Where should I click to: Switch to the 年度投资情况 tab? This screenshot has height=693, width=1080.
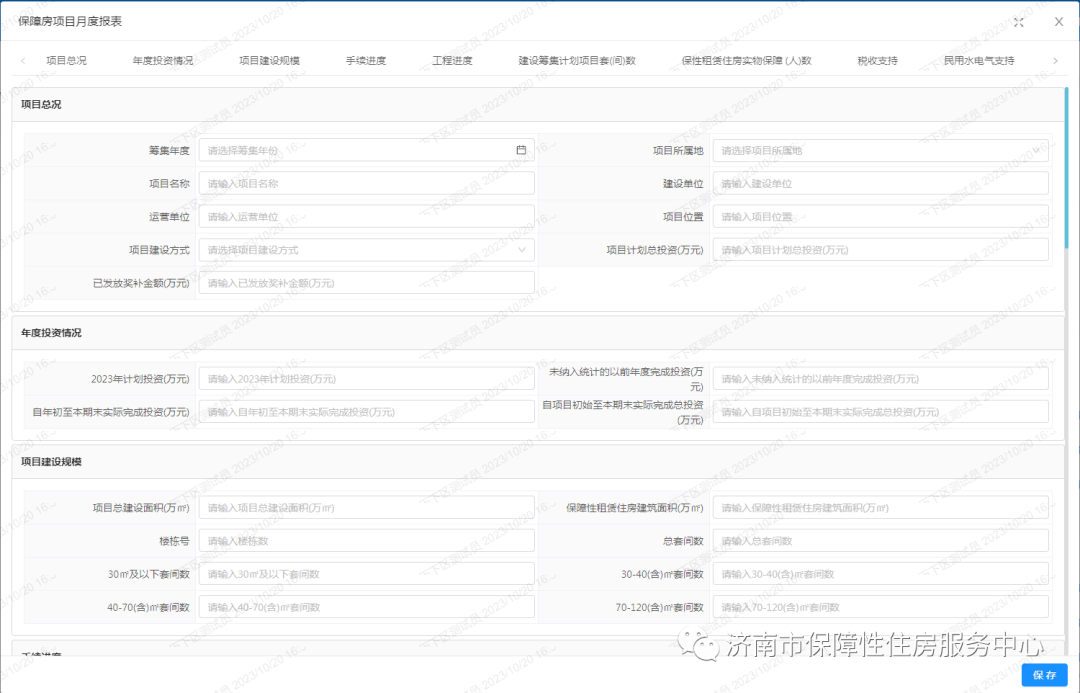pos(155,60)
